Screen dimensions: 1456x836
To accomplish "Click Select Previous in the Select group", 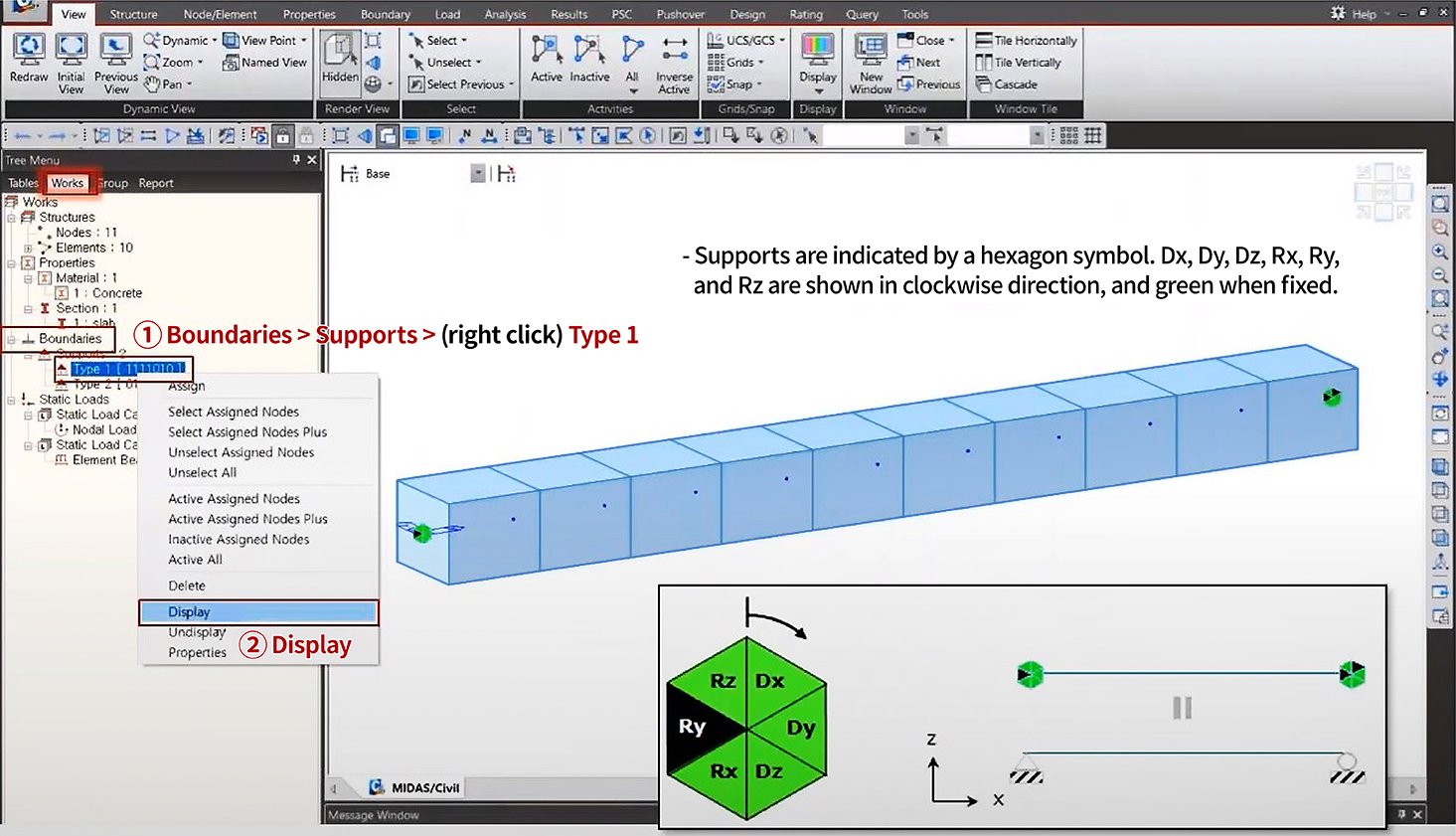I will pos(463,84).
